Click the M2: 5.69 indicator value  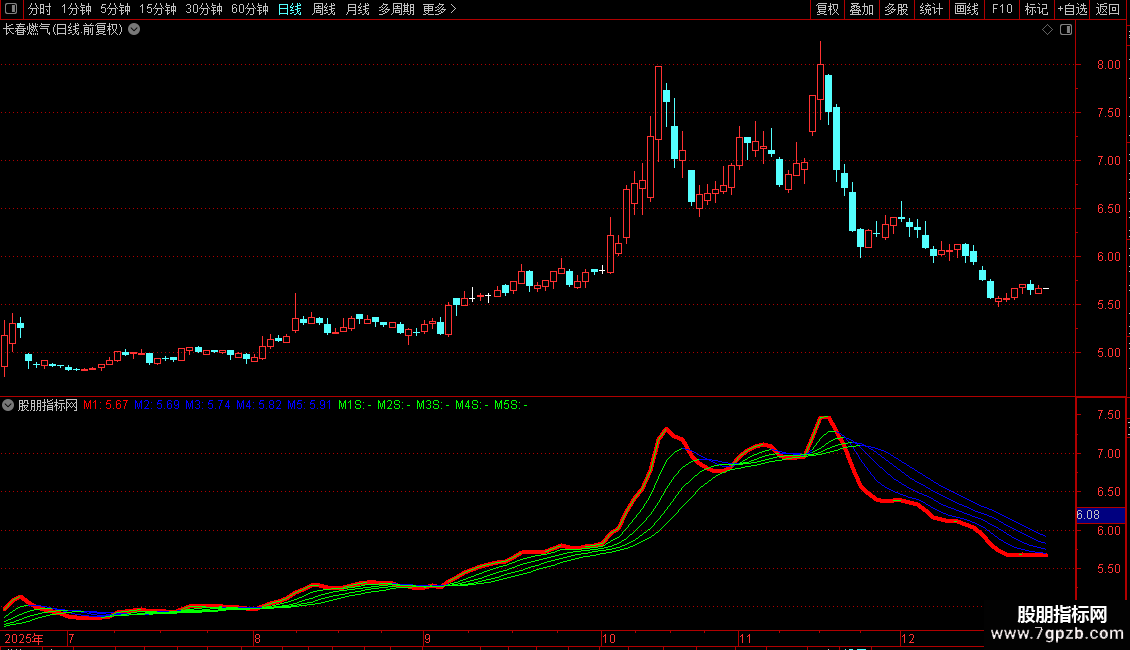click(x=156, y=405)
